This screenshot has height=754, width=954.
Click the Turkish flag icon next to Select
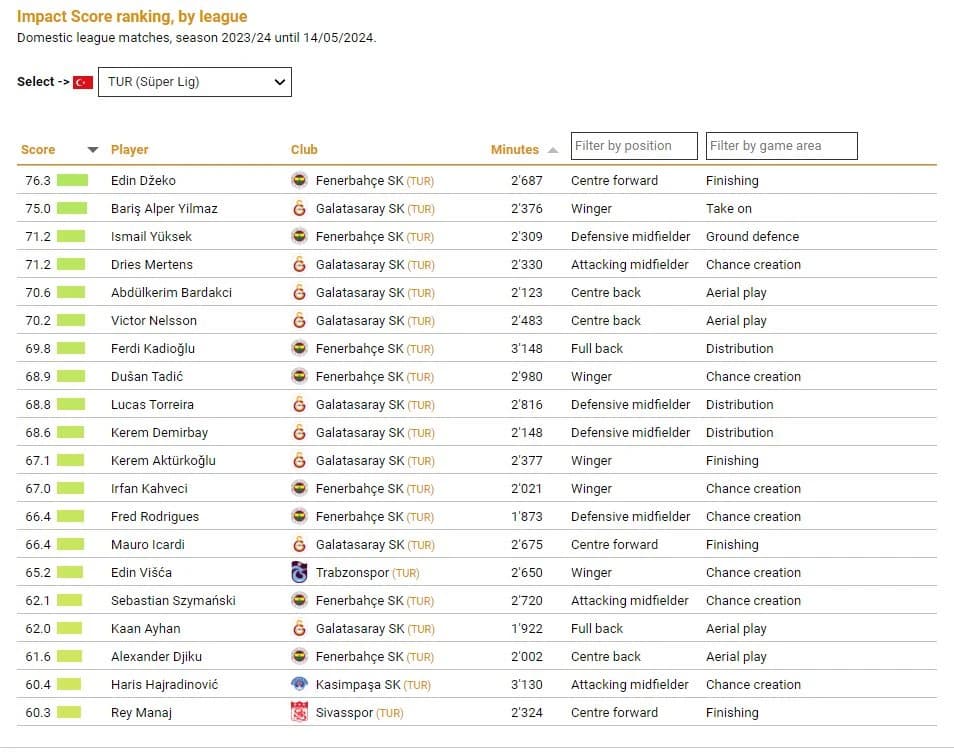point(83,82)
